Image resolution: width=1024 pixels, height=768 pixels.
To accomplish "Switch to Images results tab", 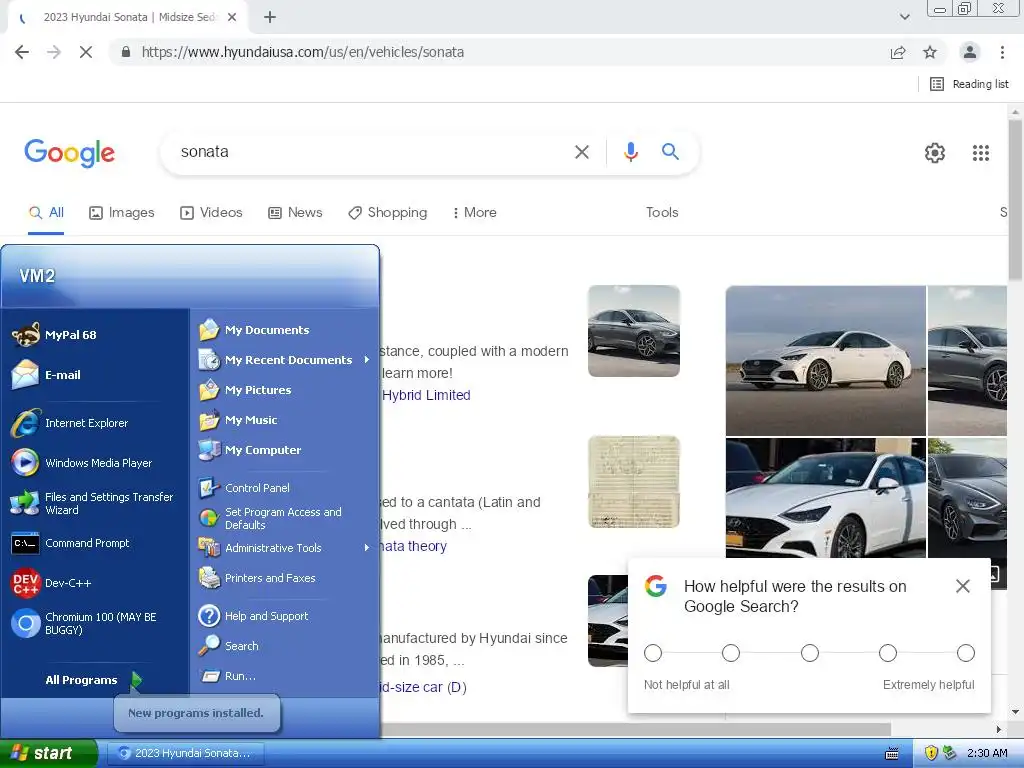I will coord(122,213).
